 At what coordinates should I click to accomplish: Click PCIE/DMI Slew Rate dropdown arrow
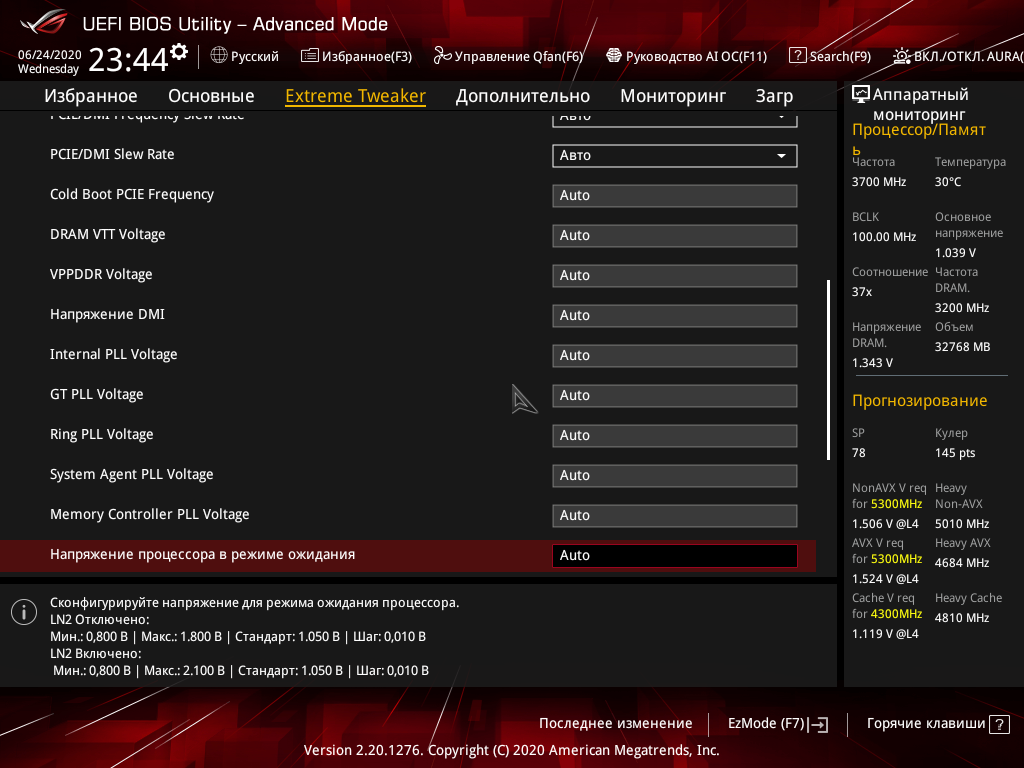pyautogui.click(x=781, y=156)
